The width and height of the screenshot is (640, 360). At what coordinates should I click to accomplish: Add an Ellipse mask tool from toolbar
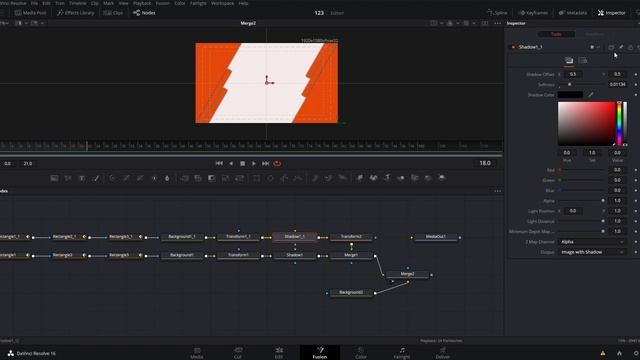click(270, 178)
